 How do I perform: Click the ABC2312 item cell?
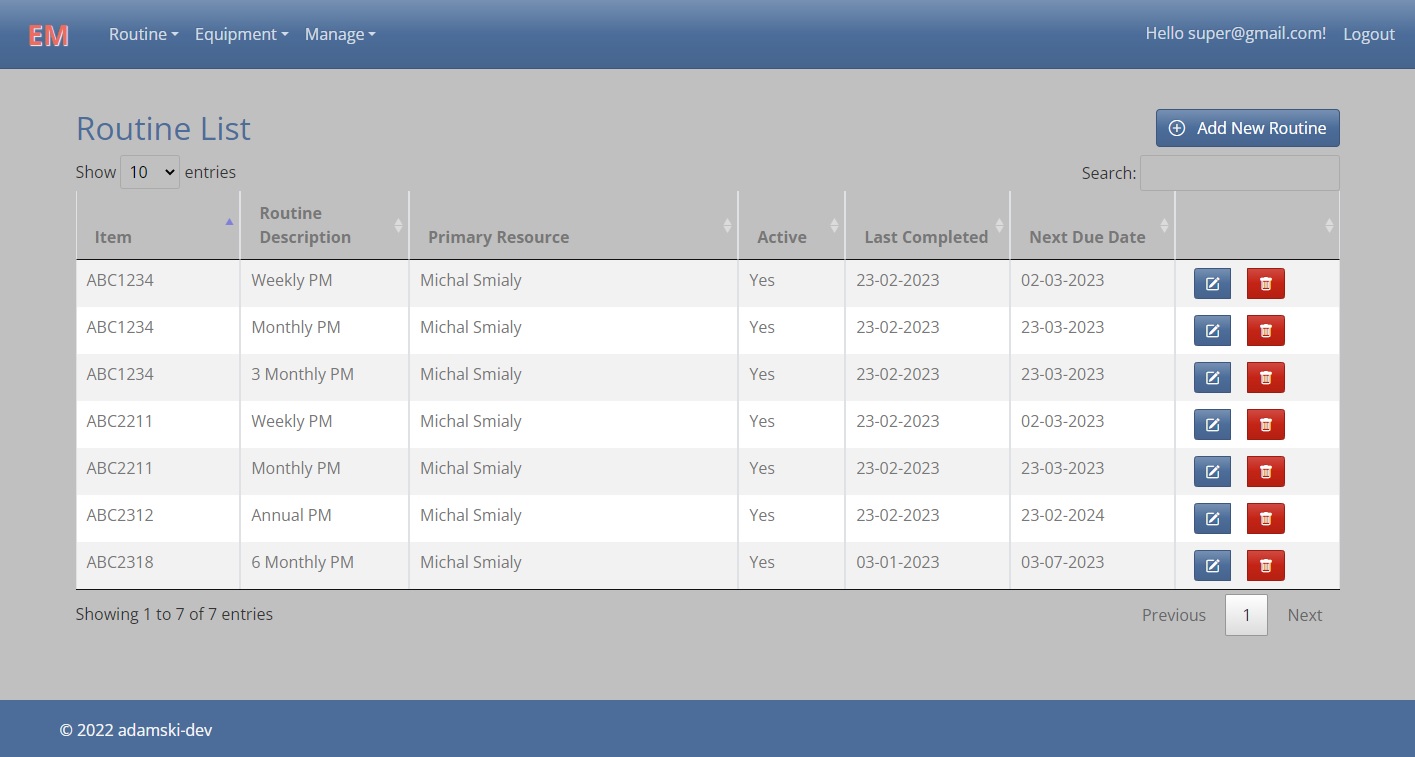(158, 519)
